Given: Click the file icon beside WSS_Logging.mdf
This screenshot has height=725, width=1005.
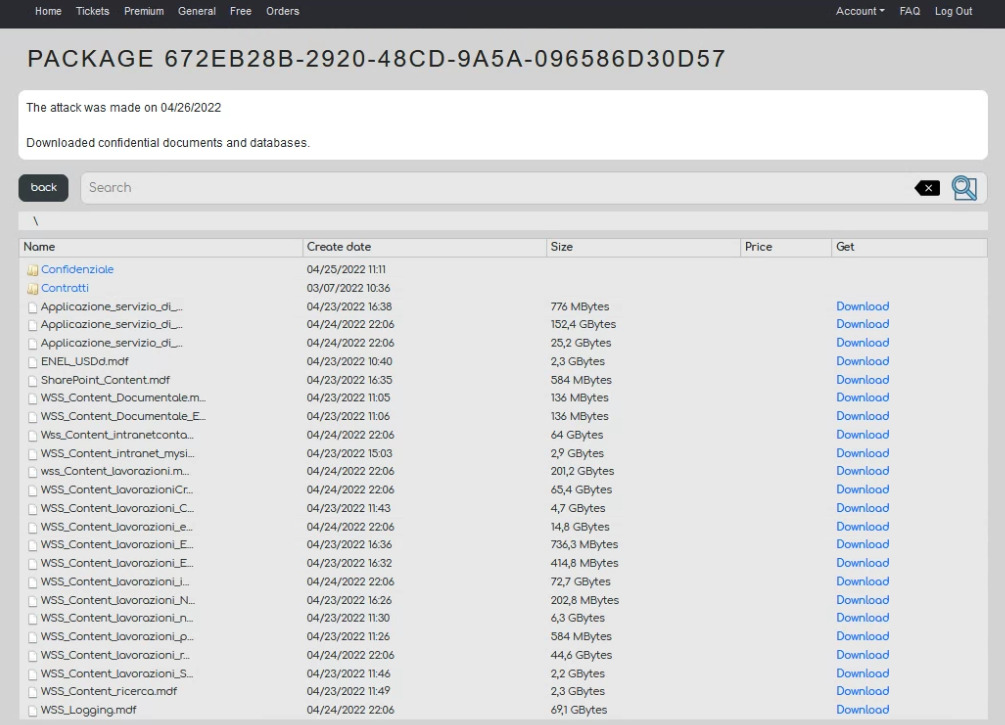Looking at the screenshot, I should pos(32,711).
